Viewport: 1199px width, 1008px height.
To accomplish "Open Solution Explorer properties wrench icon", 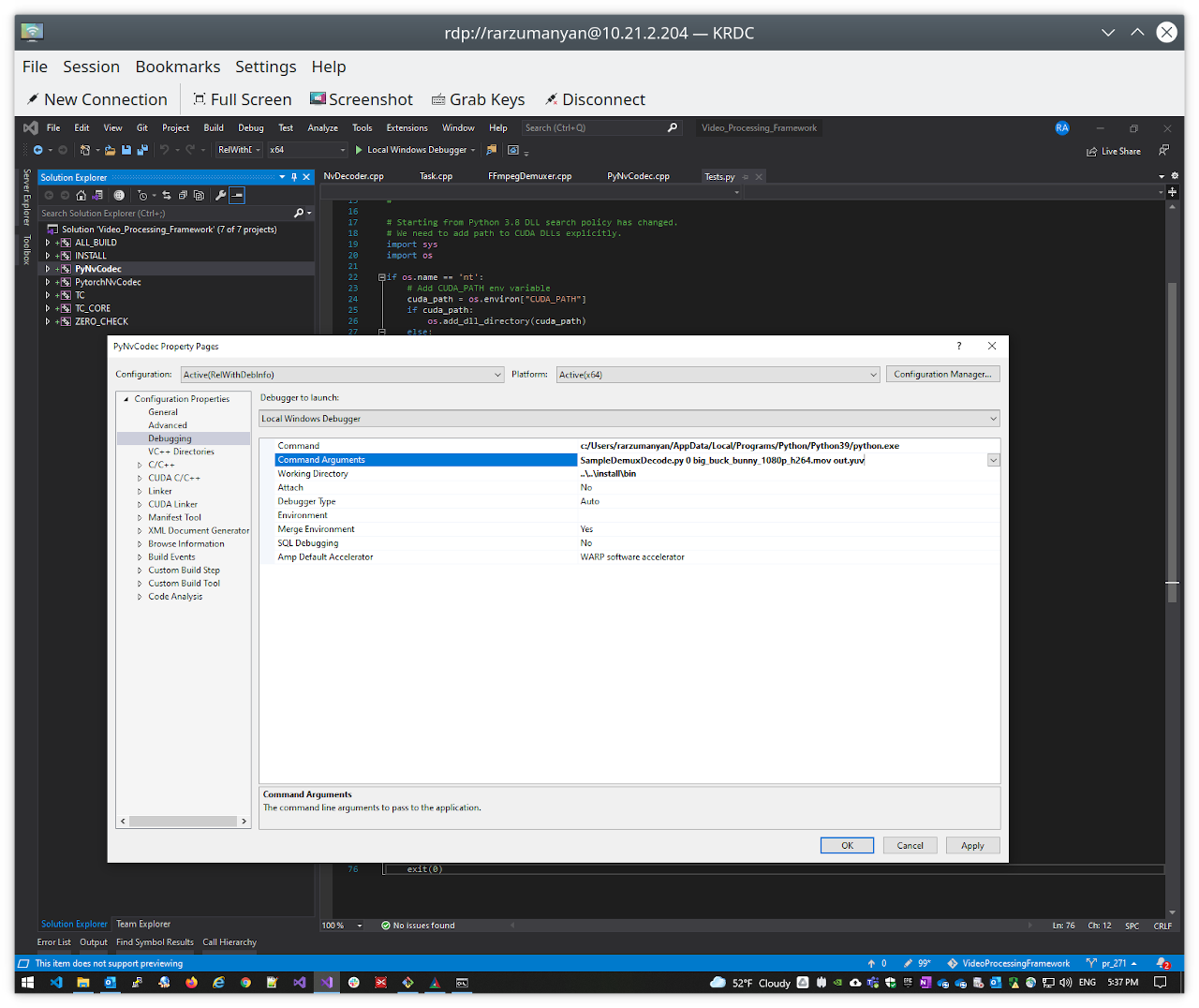I will pyautogui.click(x=221, y=195).
